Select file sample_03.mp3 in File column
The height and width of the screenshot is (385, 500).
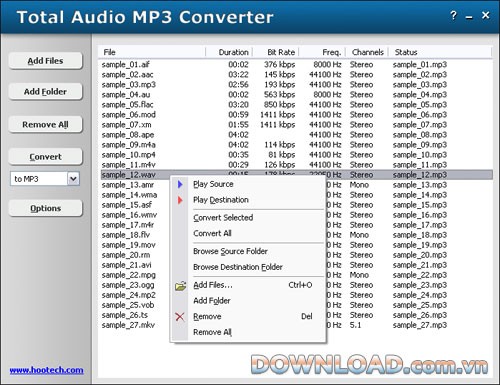coord(129,85)
